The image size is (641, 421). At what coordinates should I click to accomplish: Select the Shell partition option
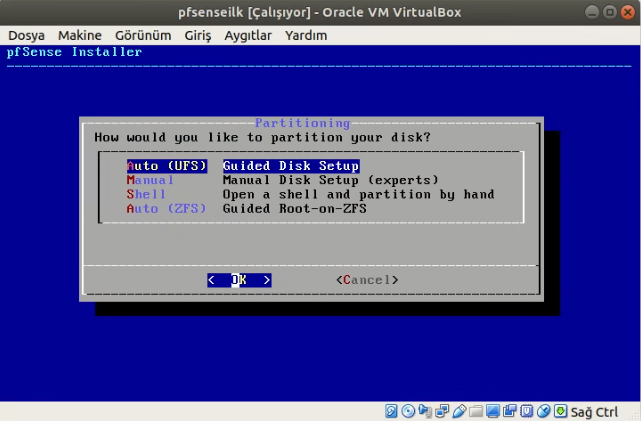tap(146, 195)
